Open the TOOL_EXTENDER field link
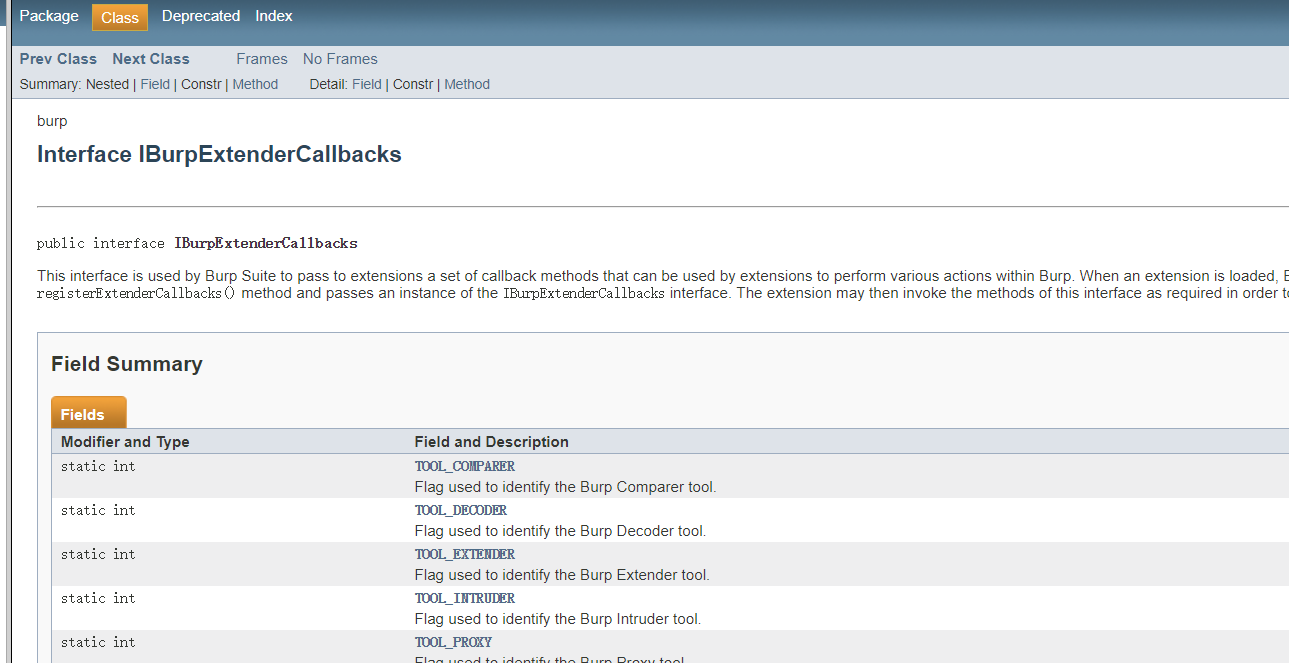This screenshot has width=1289, height=663. pyautogui.click(x=465, y=554)
